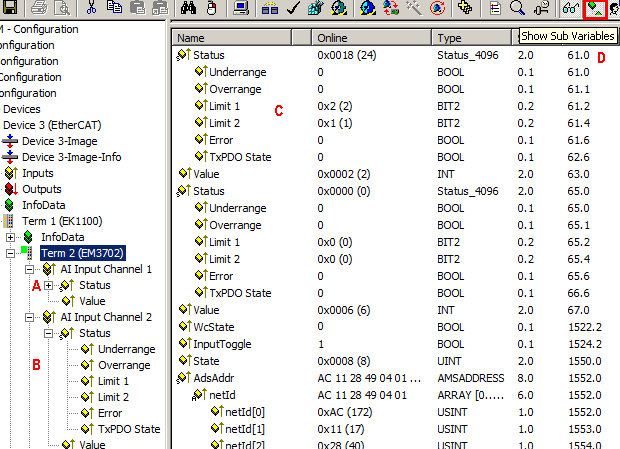Click the Paste clipboard icon
The height and width of the screenshot is (449, 620).
pos(137,7)
